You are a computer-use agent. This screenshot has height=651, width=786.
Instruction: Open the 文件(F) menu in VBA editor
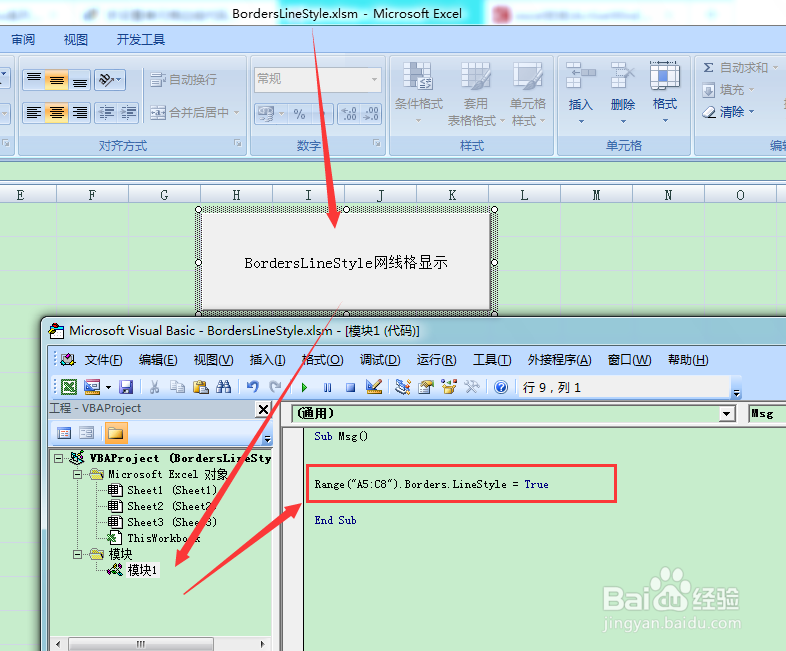point(103,360)
